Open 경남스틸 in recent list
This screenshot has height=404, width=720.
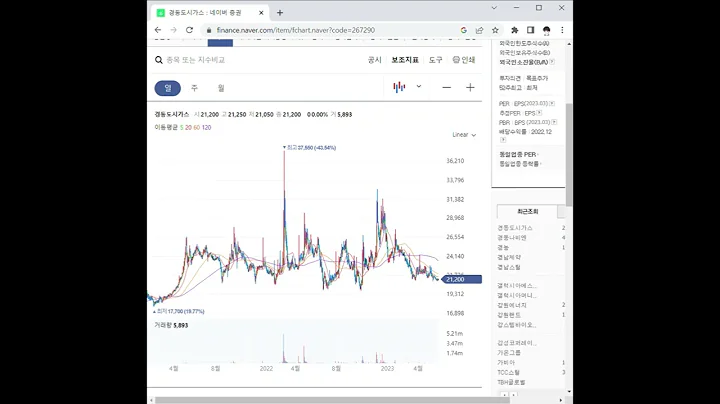tap(509, 267)
